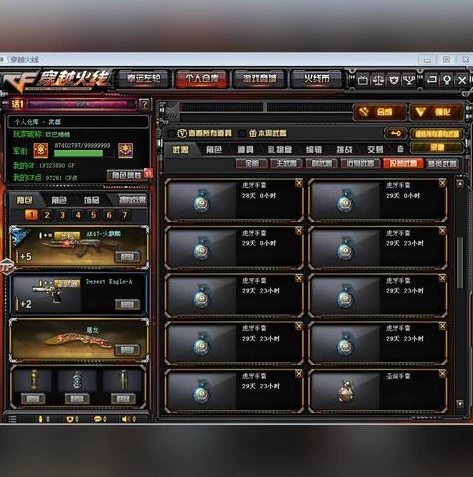Open the first top navigation tab beside the logo

pos(144,79)
